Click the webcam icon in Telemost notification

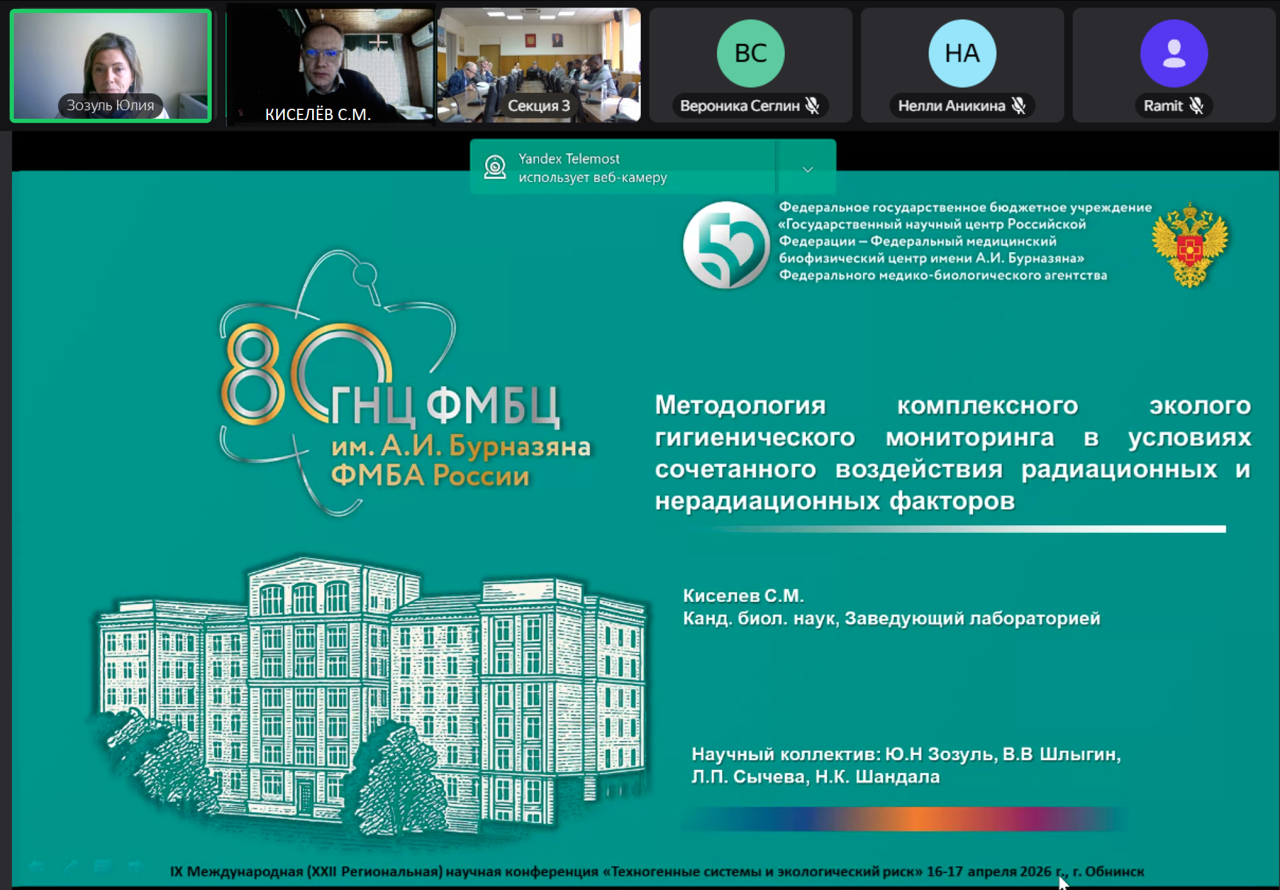495,167
